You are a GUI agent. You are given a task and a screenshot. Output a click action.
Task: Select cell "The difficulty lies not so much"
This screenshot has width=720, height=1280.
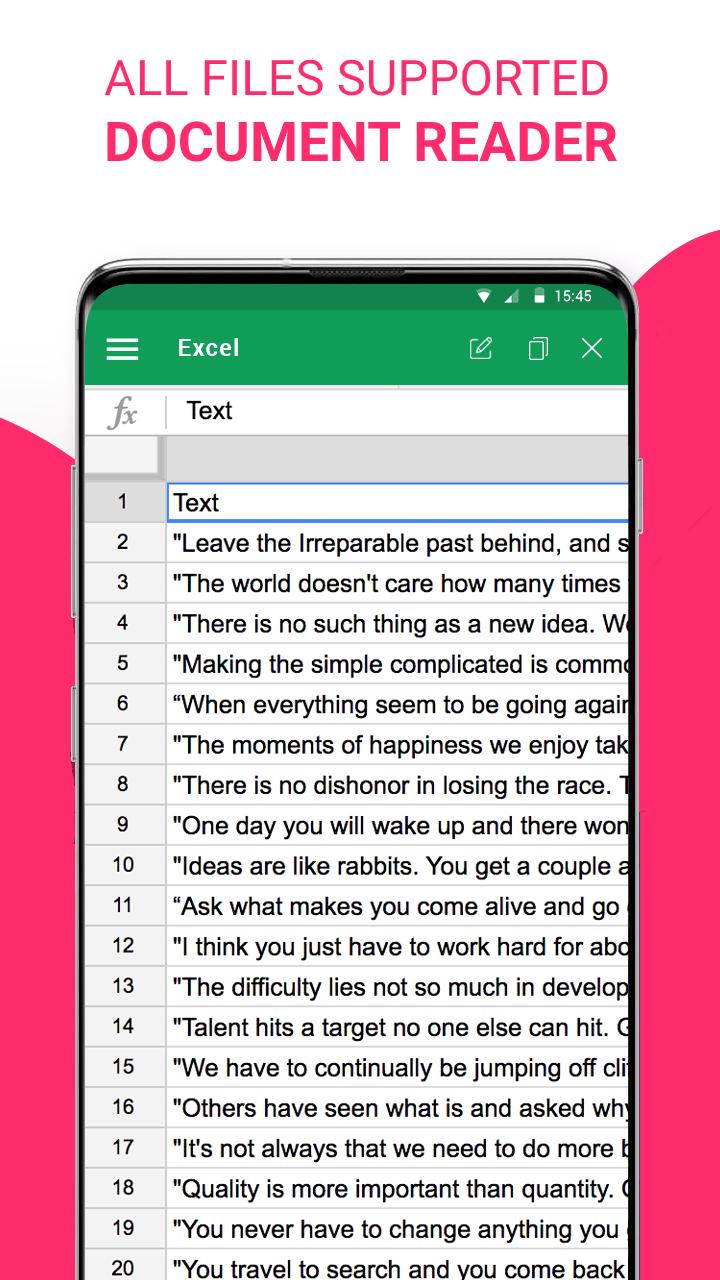point(397,987)
